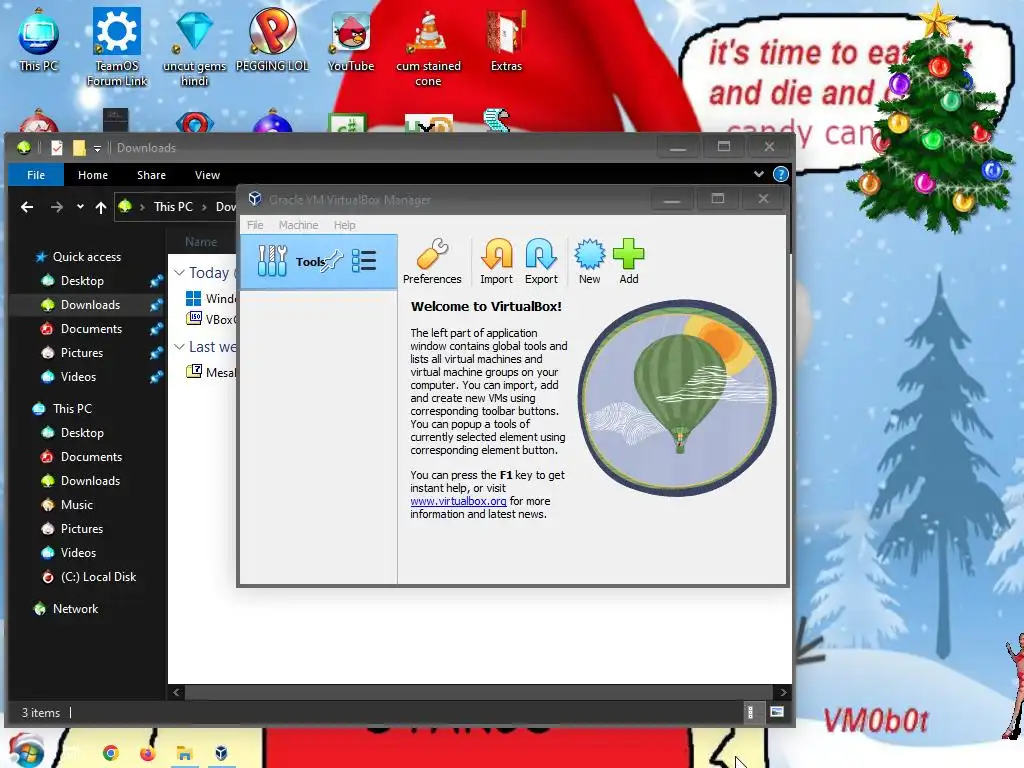The image size is (1024, 768).
Task: Click the horizontal scrollbar left arrow
Action: tap(176, 692)
